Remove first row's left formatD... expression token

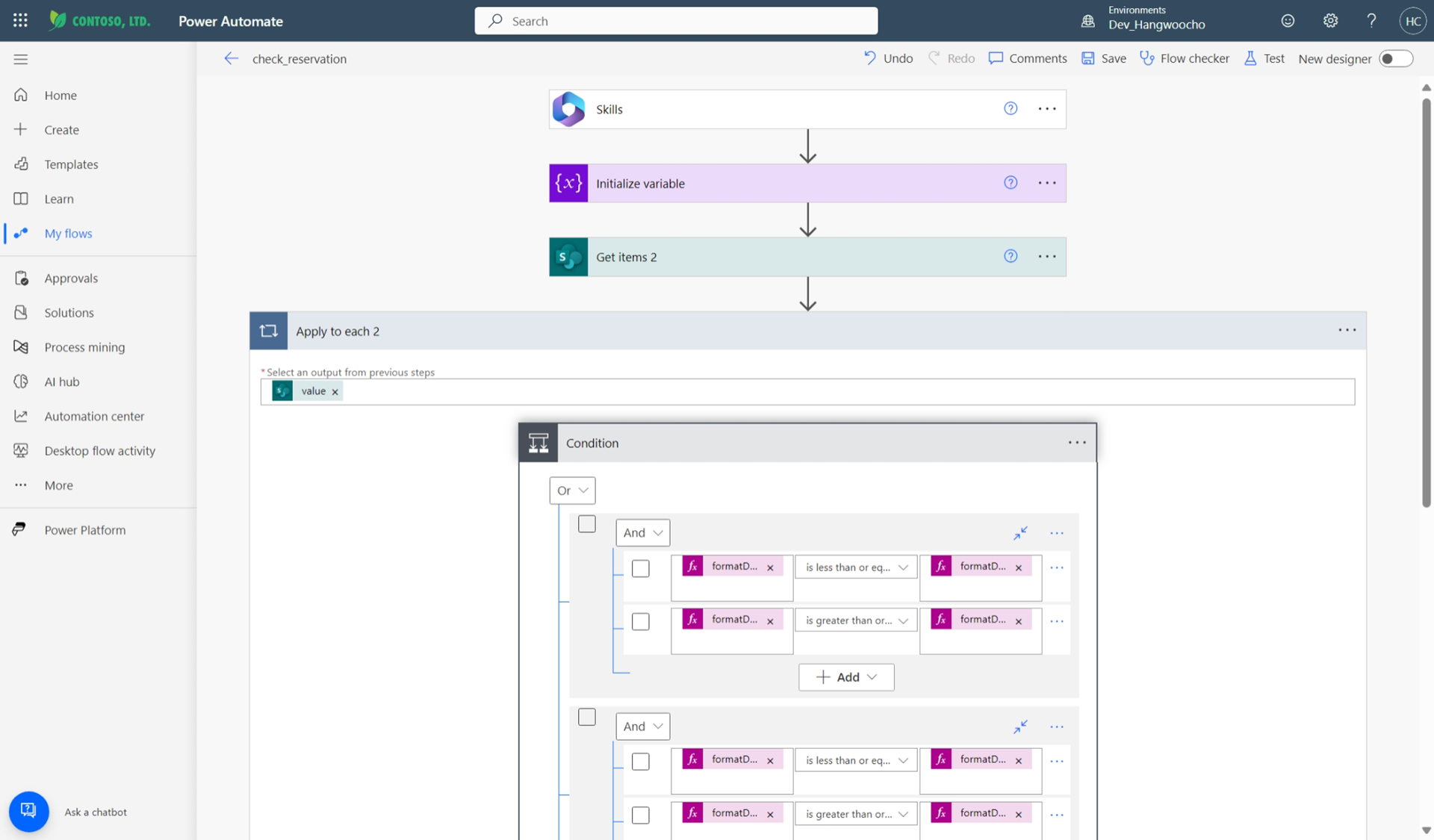770,568
